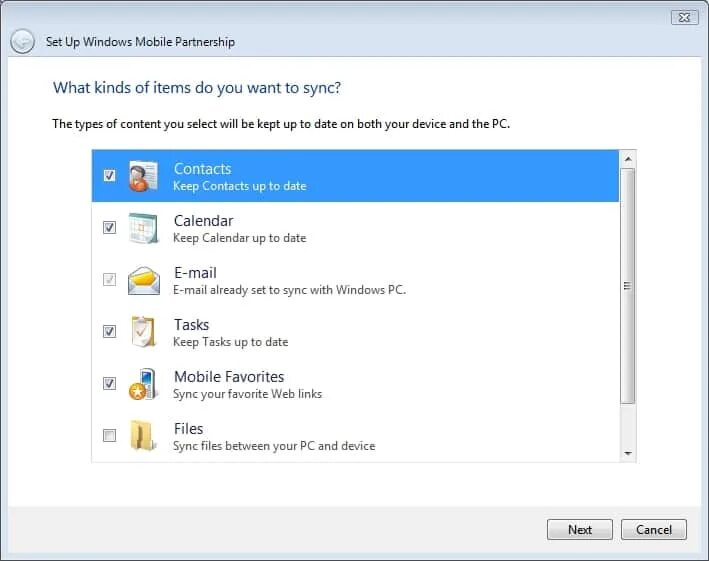Enable the Files sync checkbox
709x561 pixels.
[x=109, y=435]
